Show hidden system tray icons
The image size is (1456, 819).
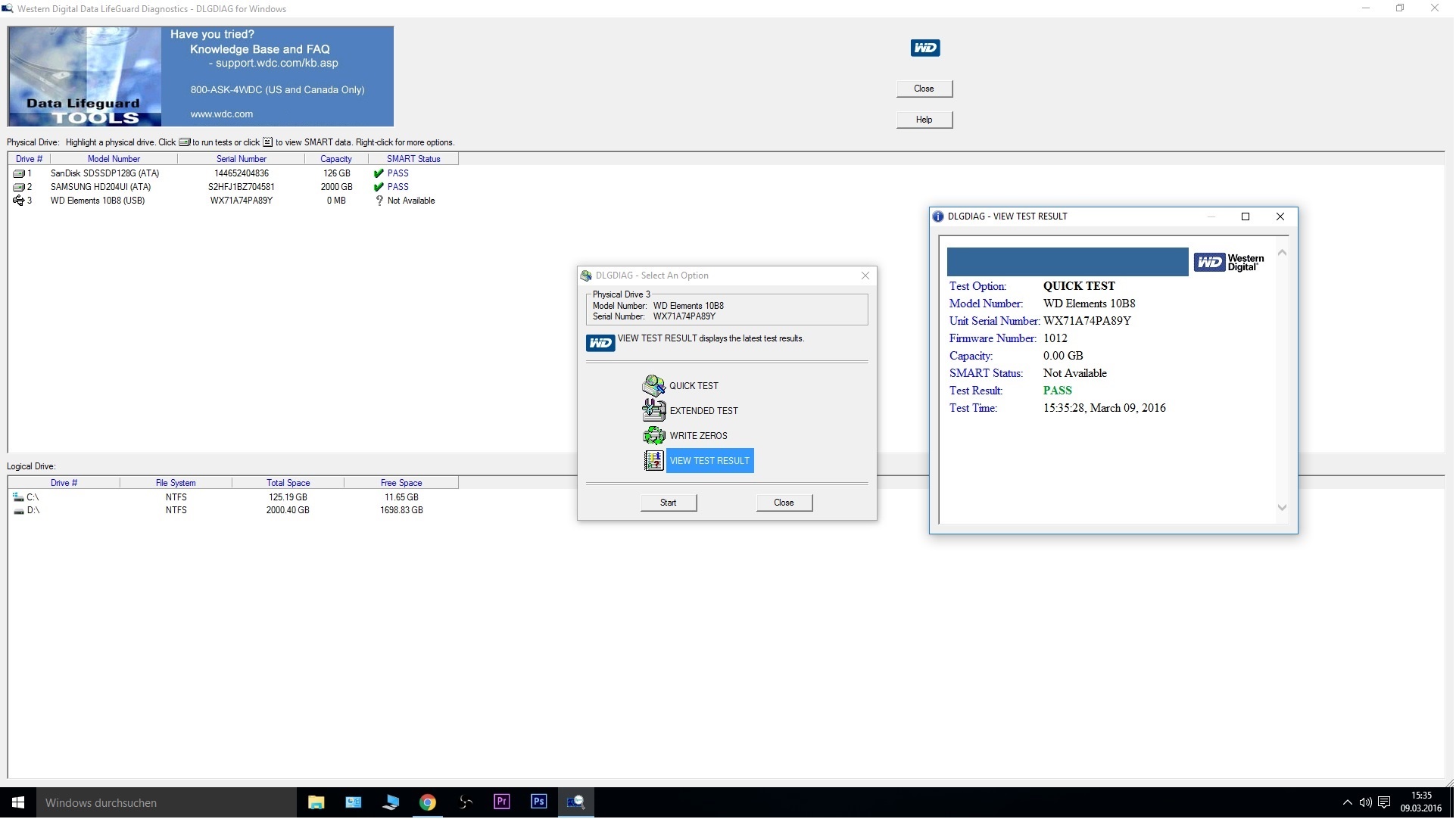coord(1347,804)
